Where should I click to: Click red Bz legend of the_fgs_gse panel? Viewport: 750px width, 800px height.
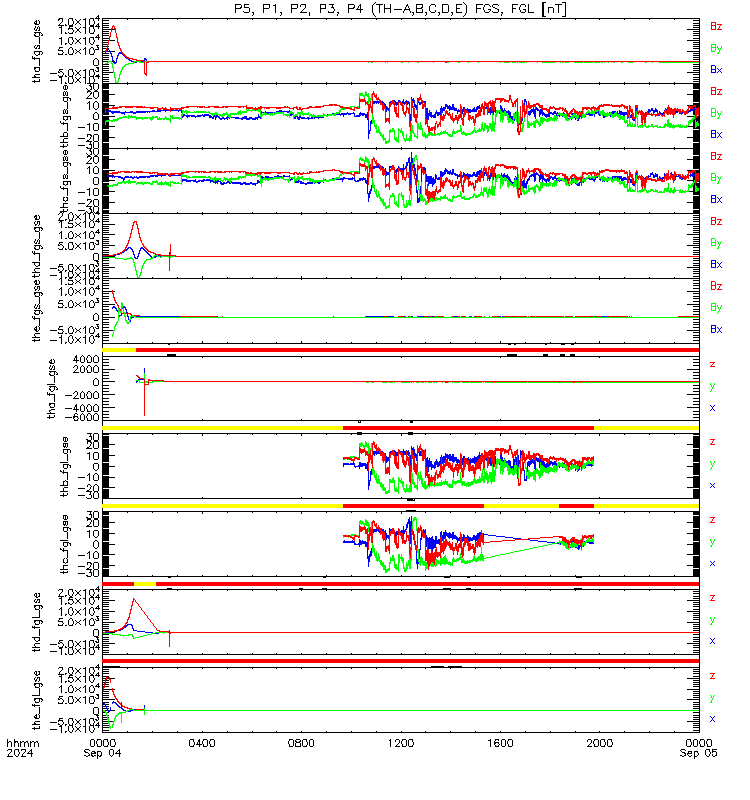[x=716, y=286]
